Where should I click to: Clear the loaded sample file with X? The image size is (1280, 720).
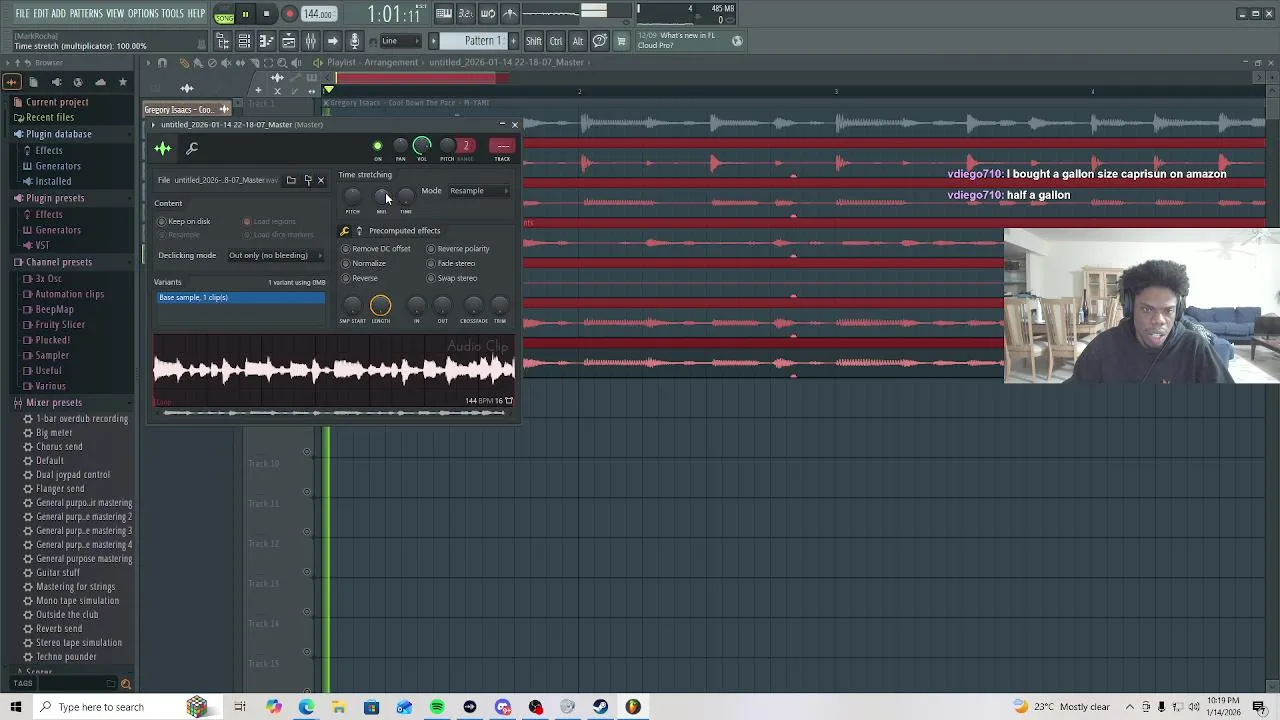point(321,180)
